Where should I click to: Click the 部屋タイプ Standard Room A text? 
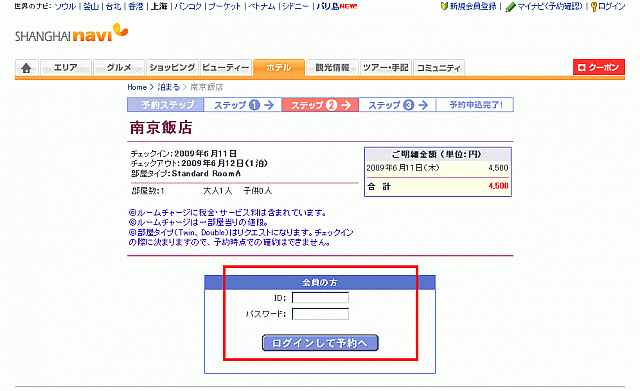[186, 173]
